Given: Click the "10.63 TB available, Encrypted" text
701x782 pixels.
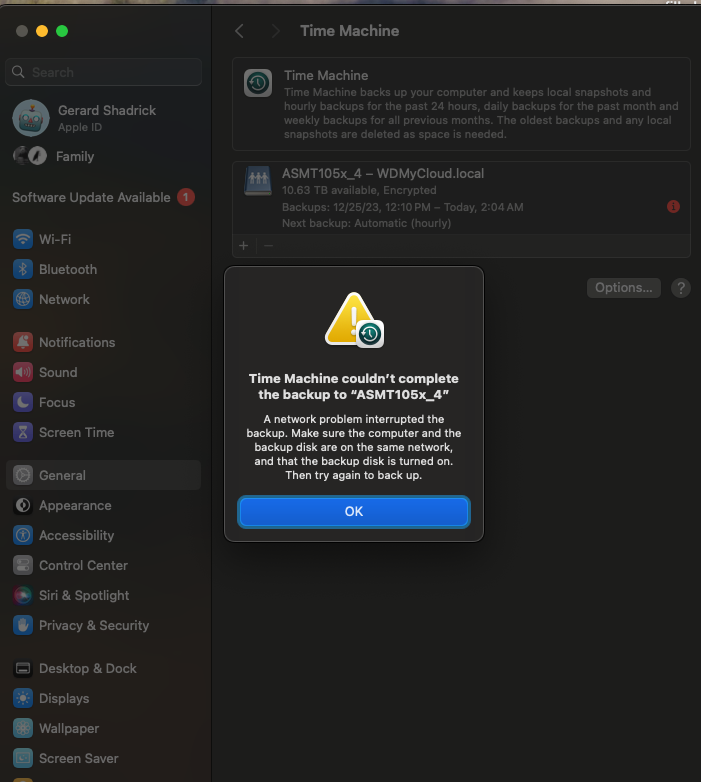Looking at the screenshot, I should pos(359,190).
